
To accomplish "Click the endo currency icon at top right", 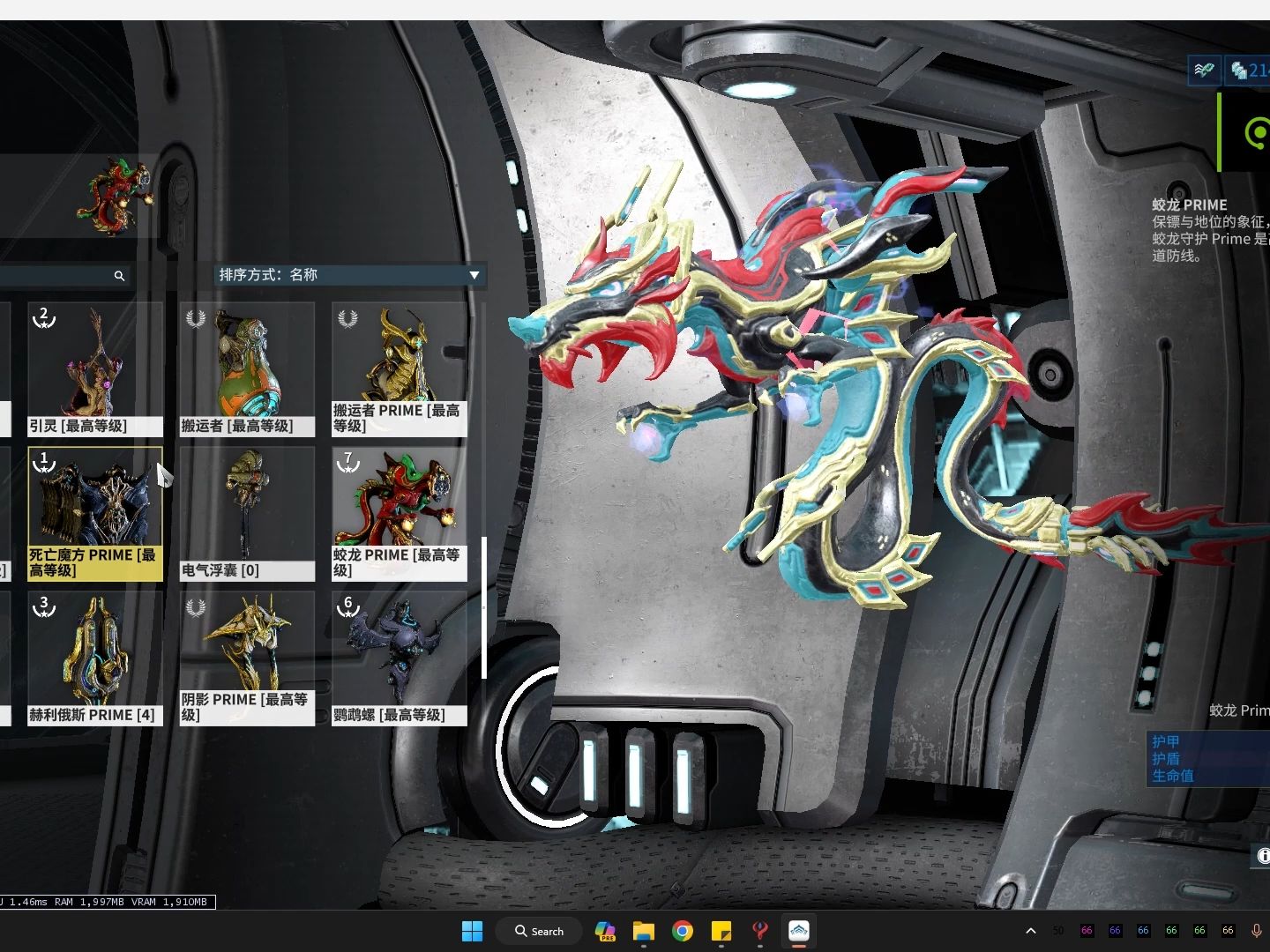I will coord(1204,70).
